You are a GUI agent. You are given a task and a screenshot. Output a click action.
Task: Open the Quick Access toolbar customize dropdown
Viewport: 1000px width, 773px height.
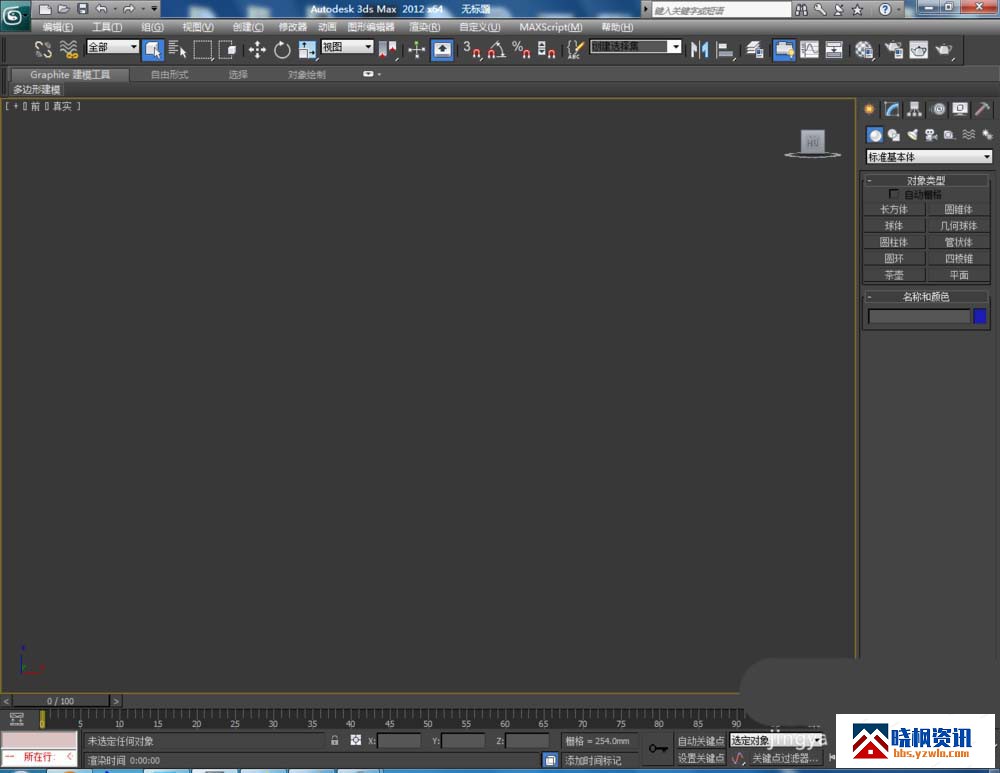(x=154, y=9)
